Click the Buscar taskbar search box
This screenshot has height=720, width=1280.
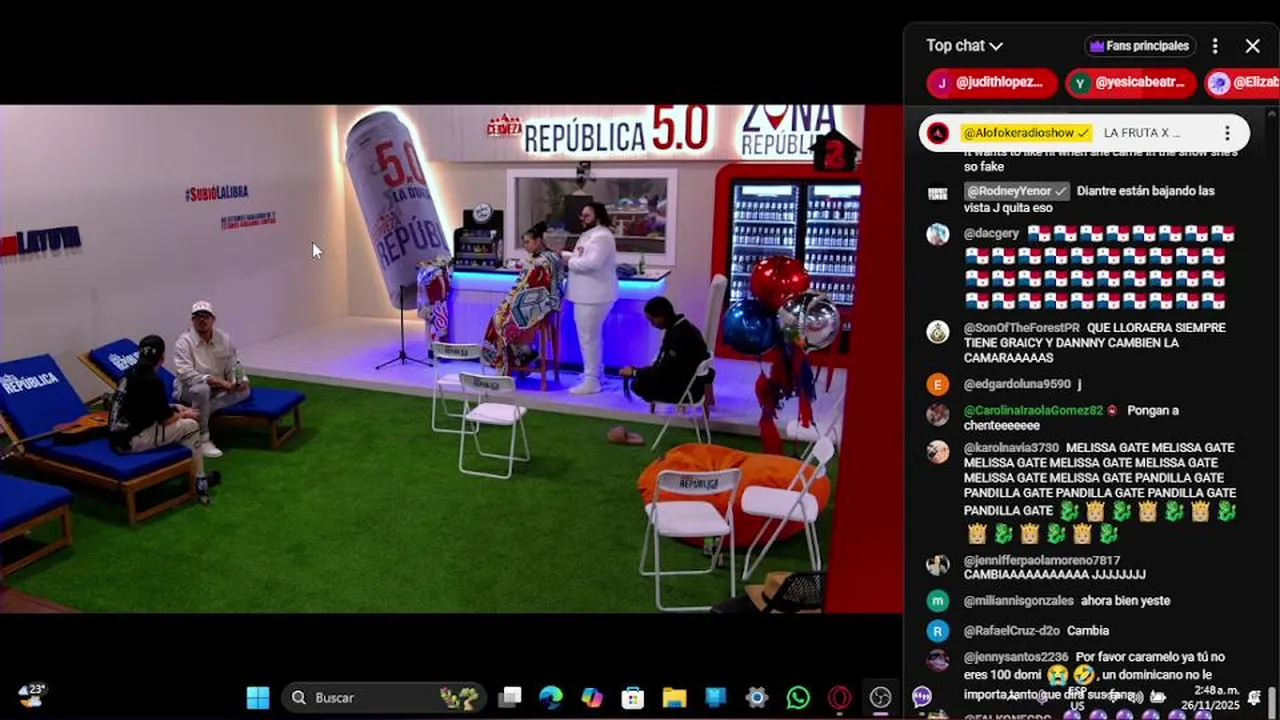[x=384, y=698]
